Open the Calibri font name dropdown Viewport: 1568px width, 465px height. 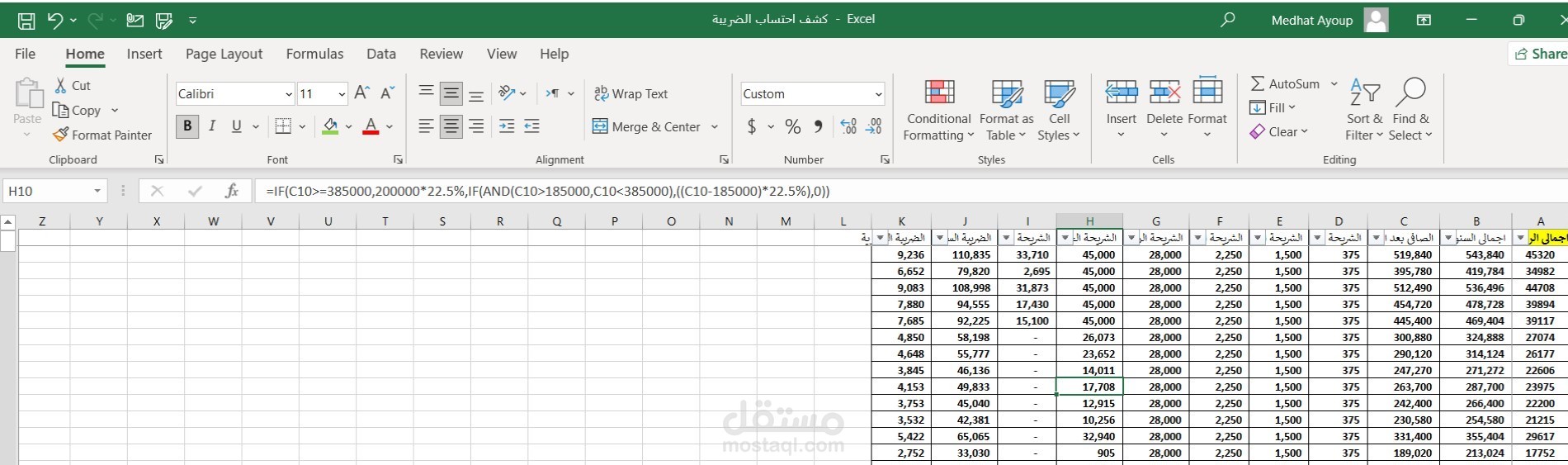289,94
